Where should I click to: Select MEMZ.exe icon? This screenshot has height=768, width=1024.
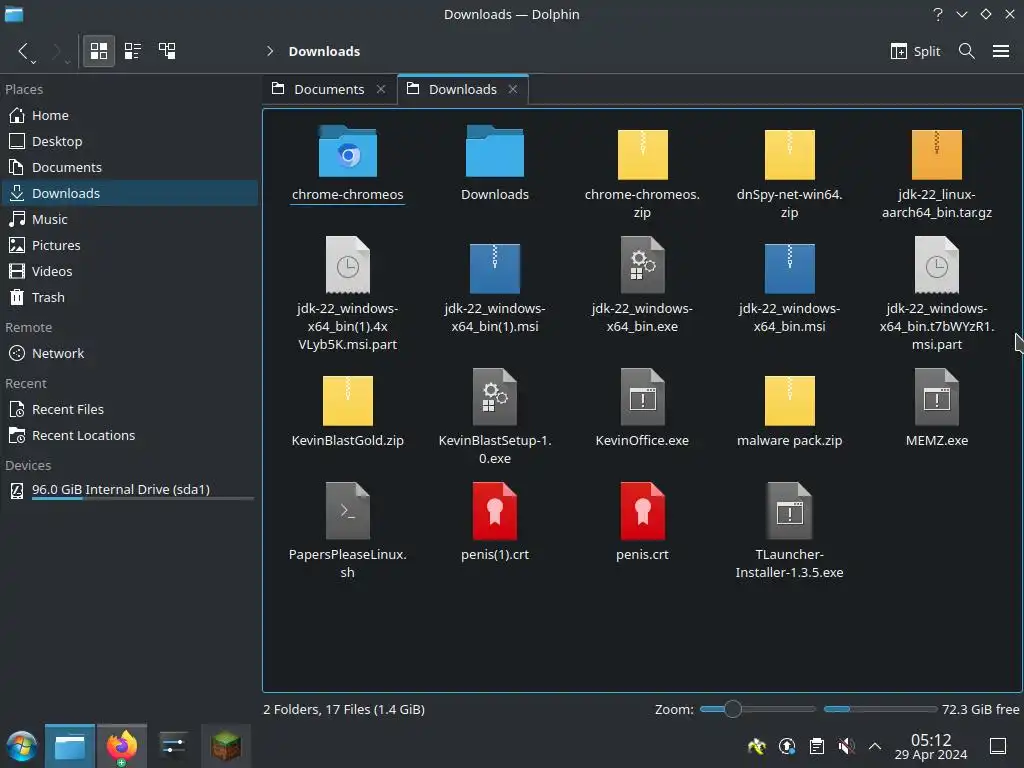(936, 397)
